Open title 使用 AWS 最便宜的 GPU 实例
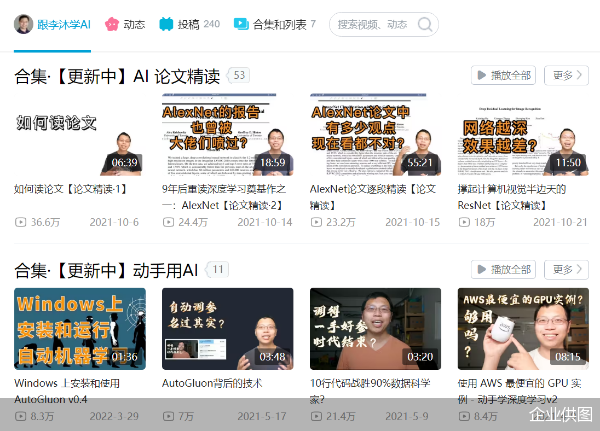This screenshot has height=431, width=600. tap(520, 391)
